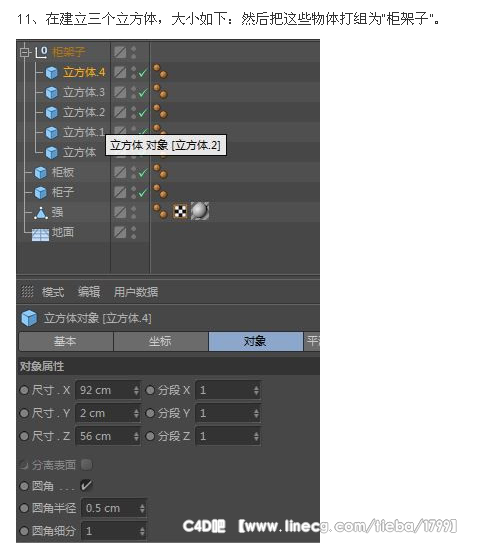
Task: Open the 用户数据 menu
Action: point(136,292)
